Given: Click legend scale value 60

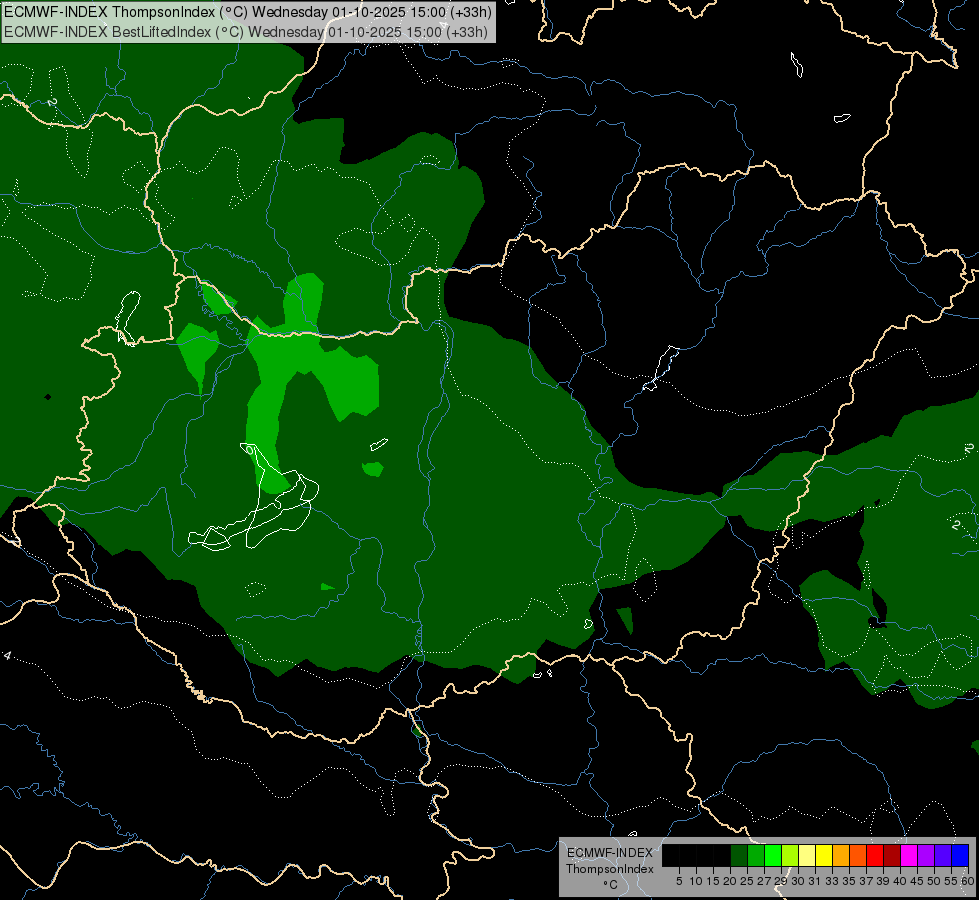Looking at the screenshot, I should 968,881.
